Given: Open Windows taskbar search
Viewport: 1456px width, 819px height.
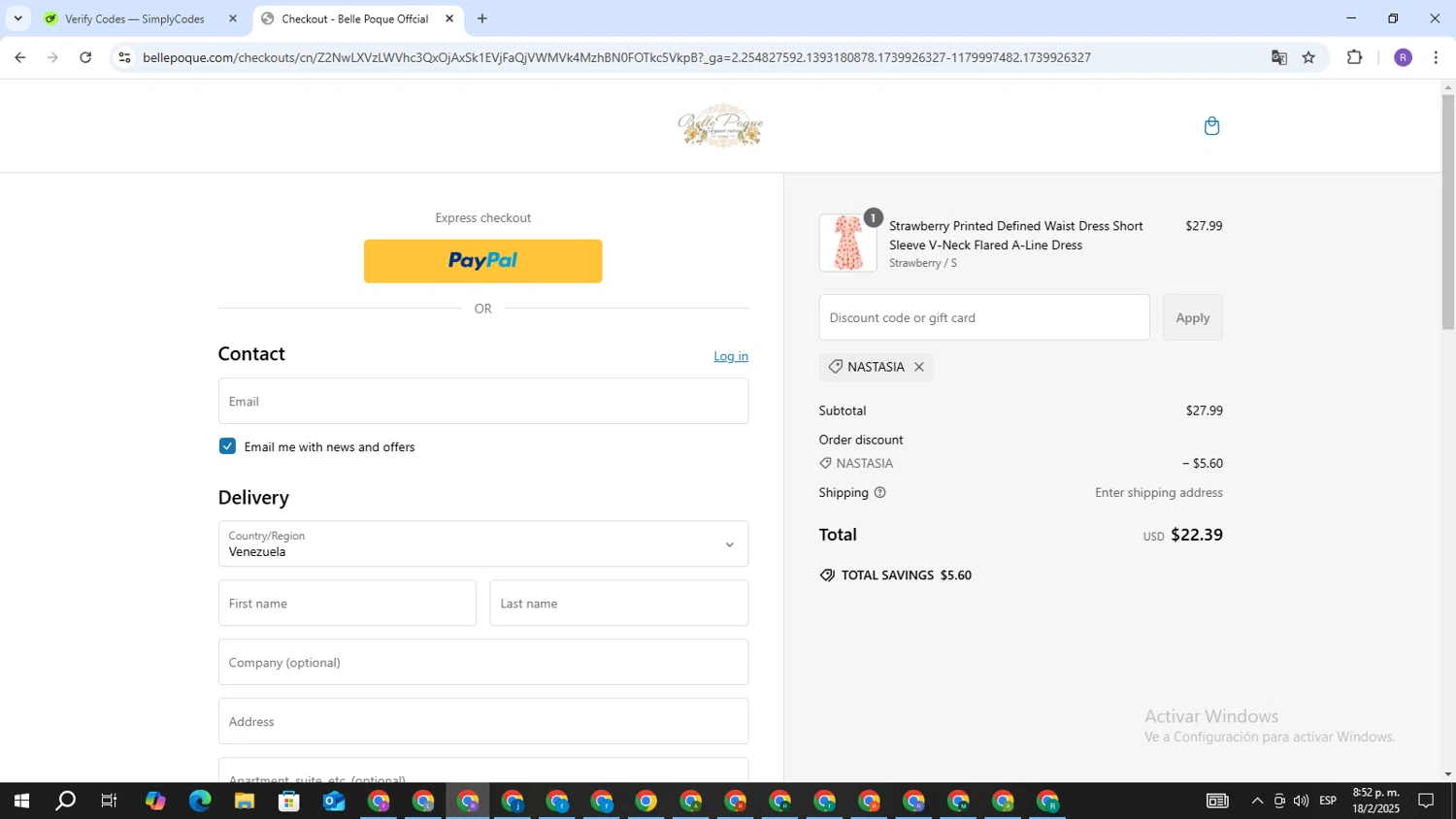Looking at the screenshot, I should click(x=65, y=801).
